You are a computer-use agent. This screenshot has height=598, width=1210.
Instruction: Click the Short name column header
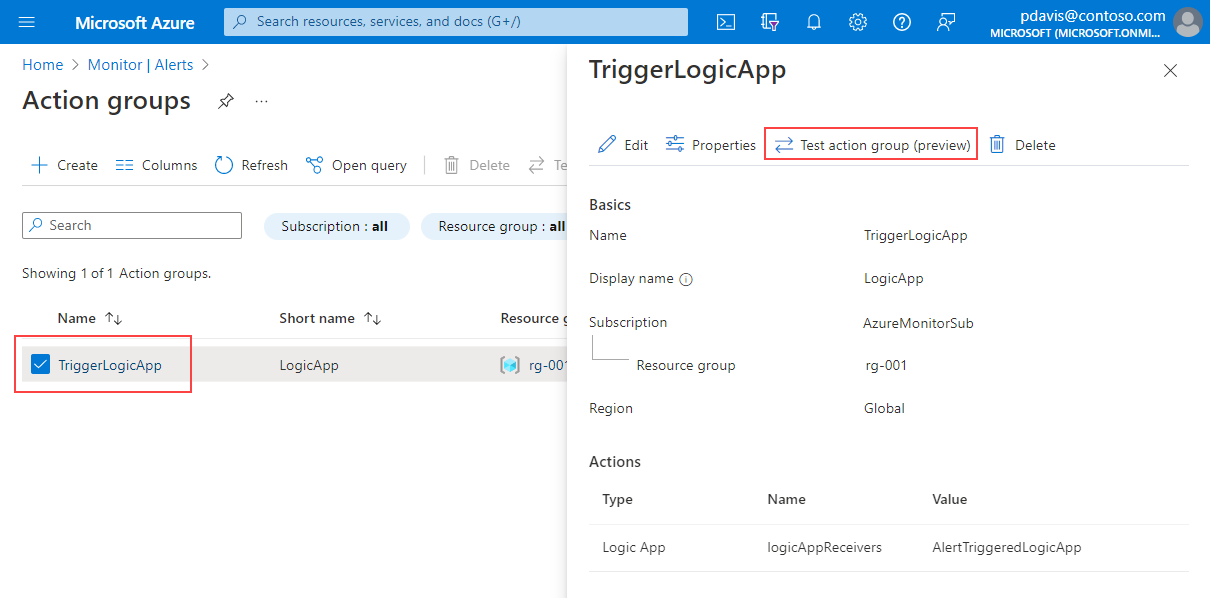pyautogui.click(x=317, y=318)
